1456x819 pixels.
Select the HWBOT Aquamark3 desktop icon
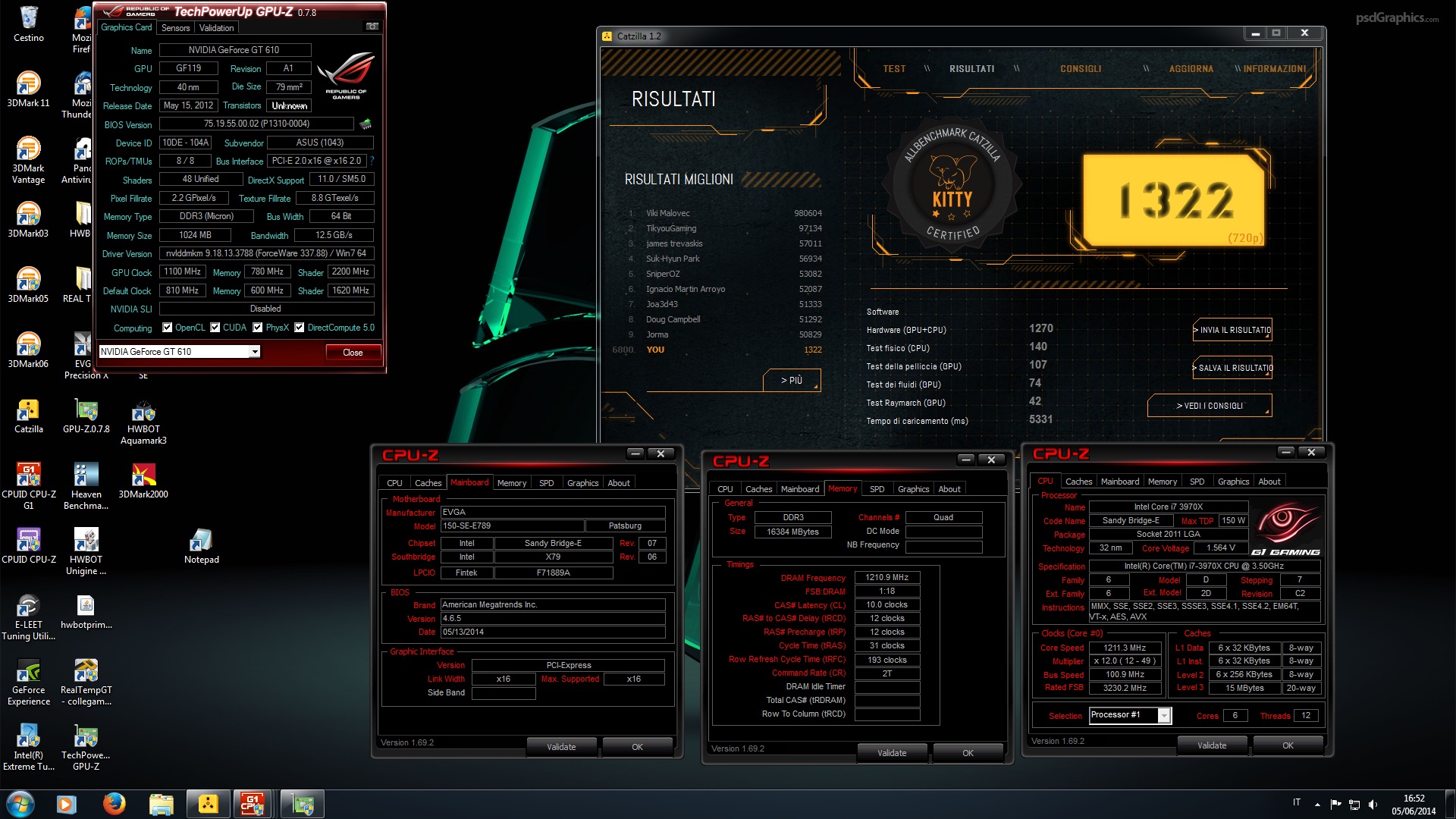144,421
